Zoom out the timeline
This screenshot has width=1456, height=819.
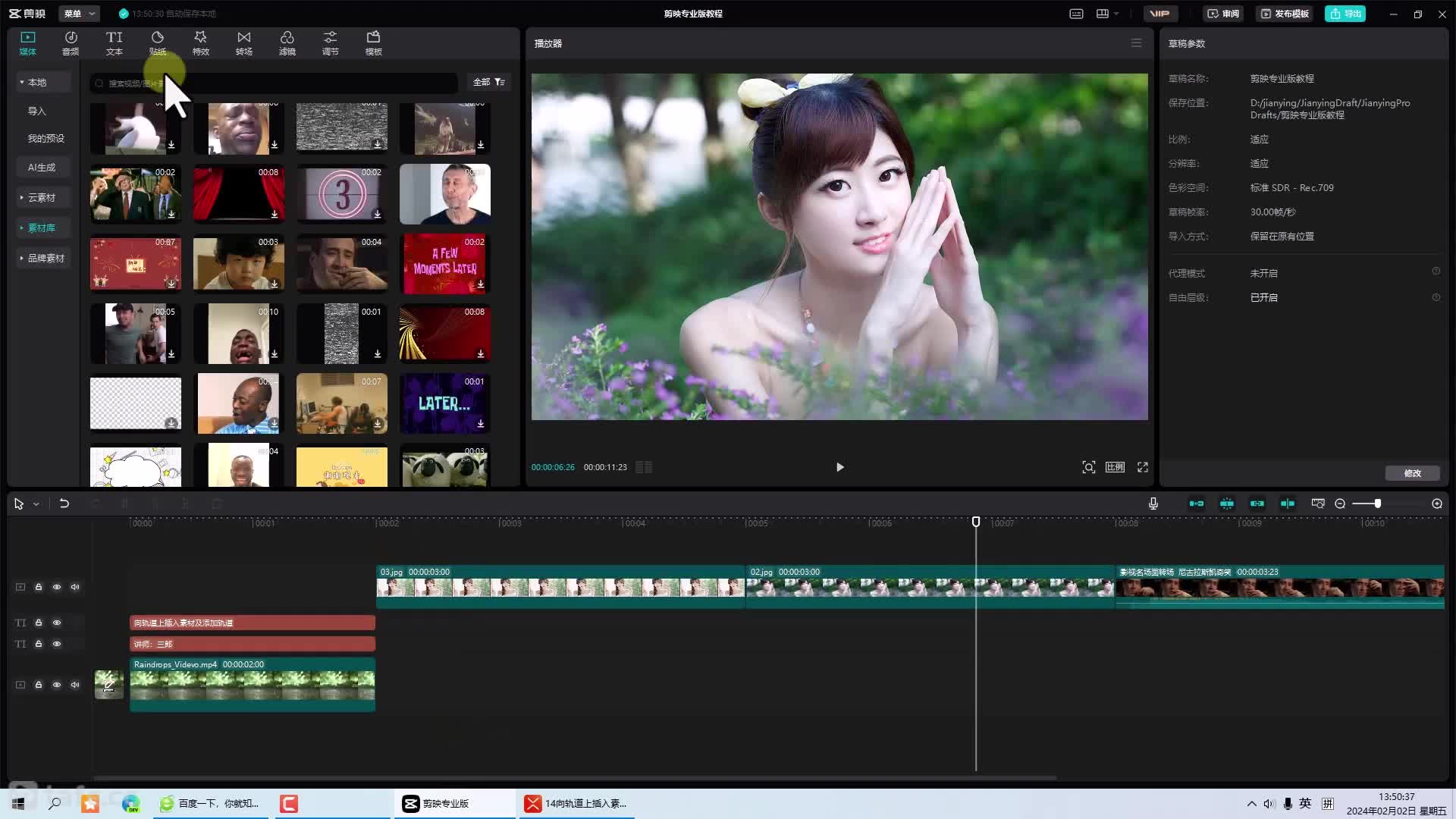[x=1340, y=504]
